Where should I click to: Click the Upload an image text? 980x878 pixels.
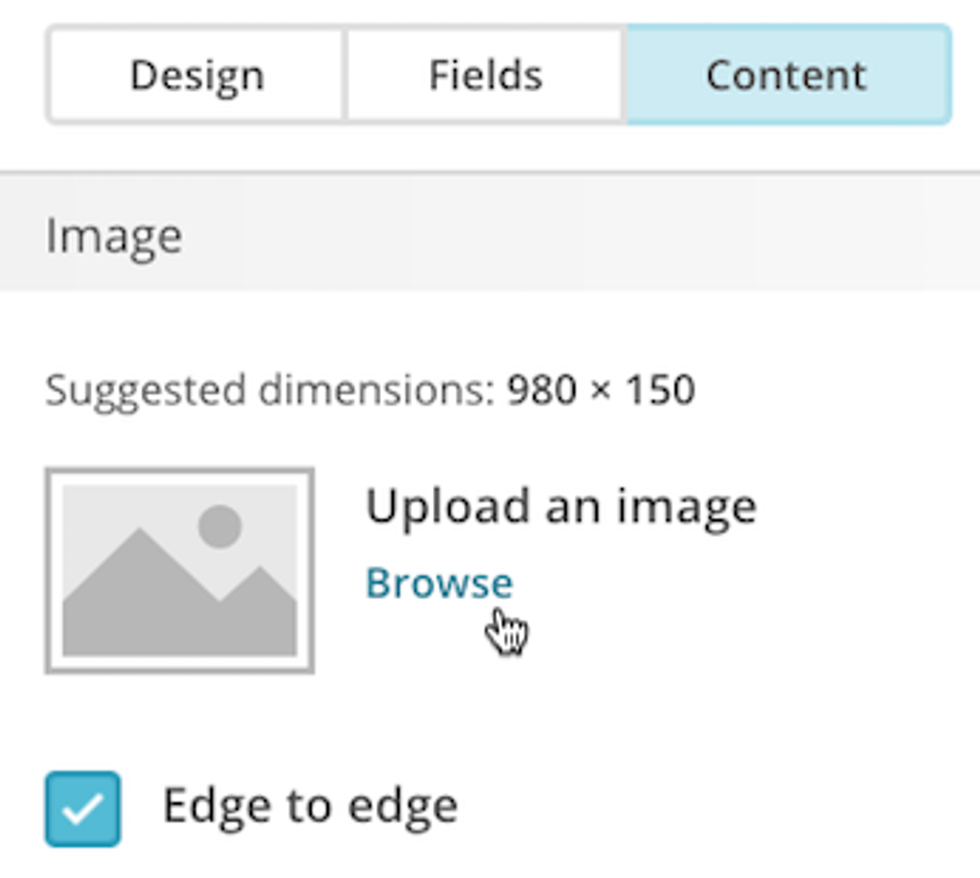point(560,506)
